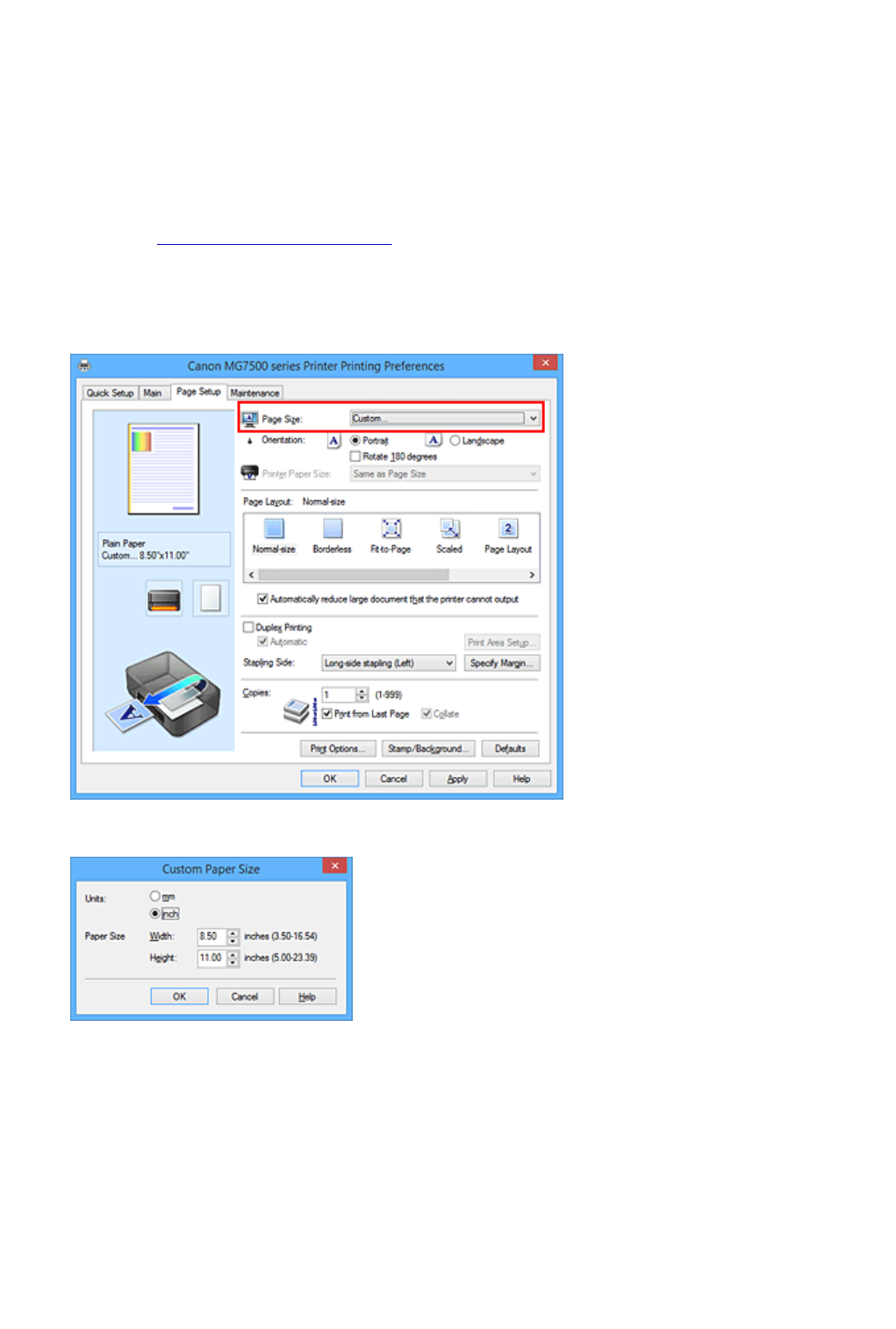Click the Height spinner arrows
The width and height of the screenshot is (896, 1329).
pyautogui.click(x=233, y=959)
